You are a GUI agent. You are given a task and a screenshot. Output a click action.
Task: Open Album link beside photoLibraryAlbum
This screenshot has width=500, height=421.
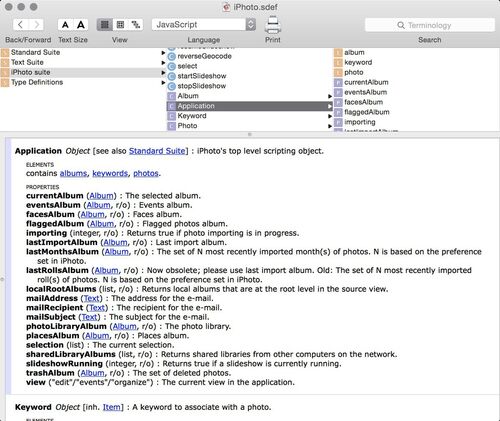tap(124, 326)
